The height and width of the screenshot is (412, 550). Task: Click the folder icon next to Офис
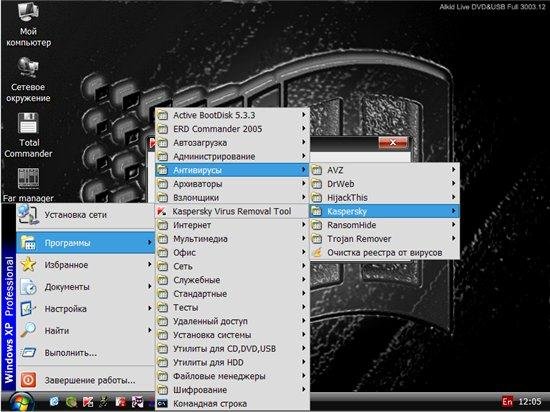click(x=162, y=252)
